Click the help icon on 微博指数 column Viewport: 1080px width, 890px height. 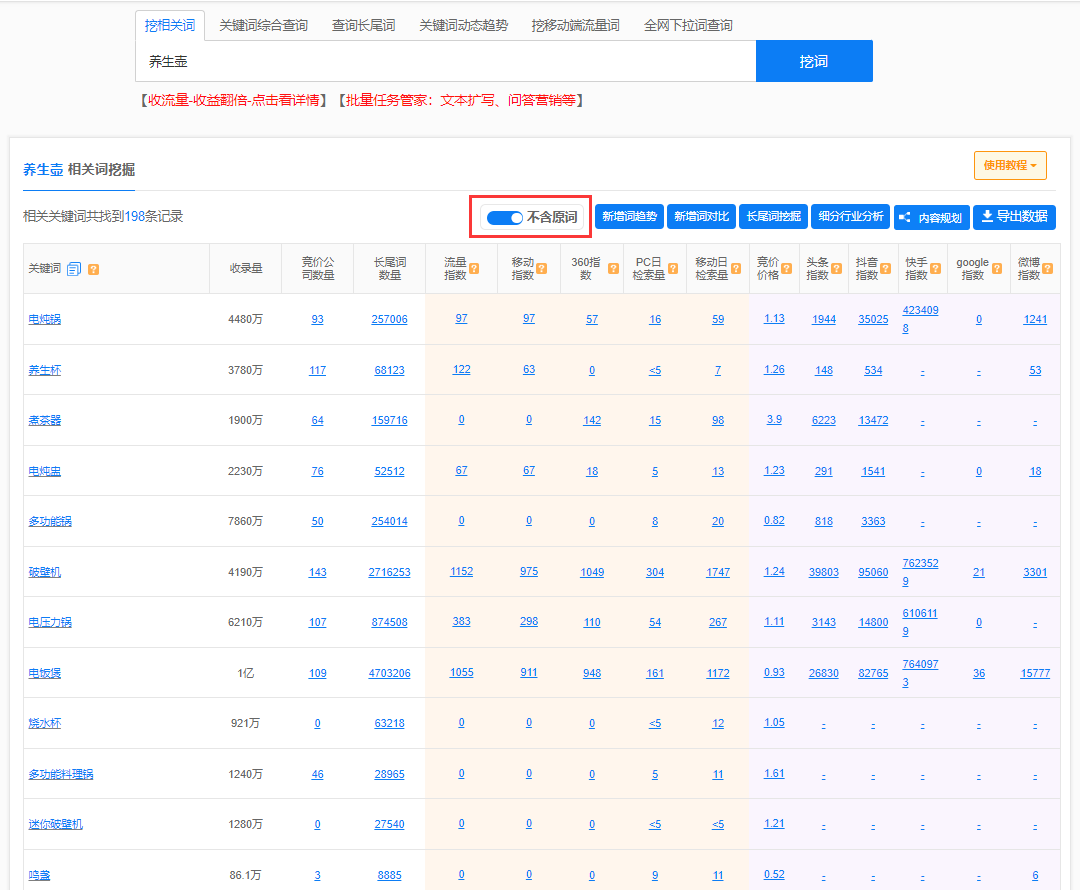click(x=1047, y=269)
